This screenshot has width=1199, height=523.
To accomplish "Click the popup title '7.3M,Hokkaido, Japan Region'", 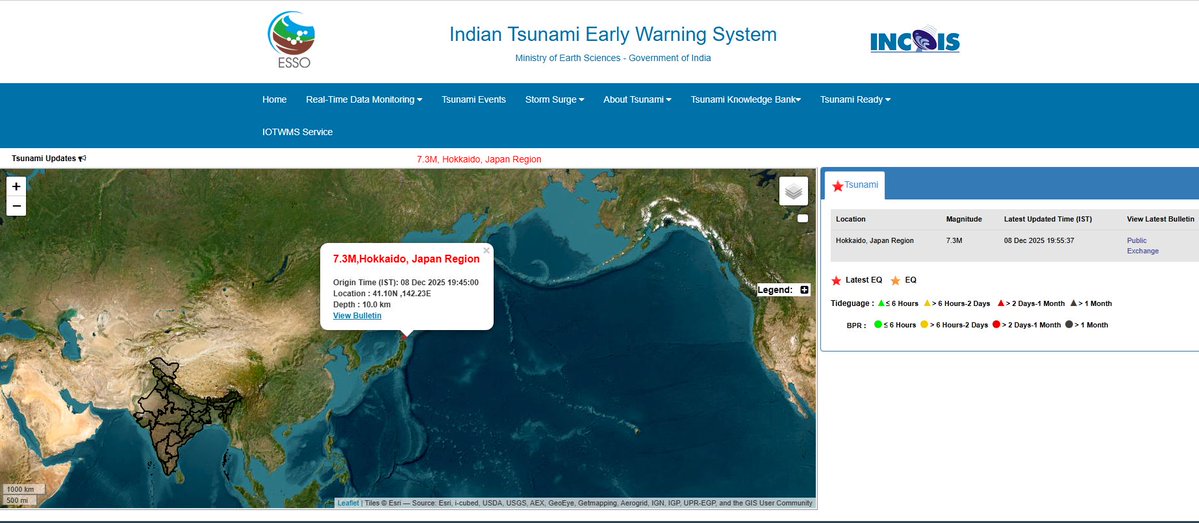I will 406,259.
